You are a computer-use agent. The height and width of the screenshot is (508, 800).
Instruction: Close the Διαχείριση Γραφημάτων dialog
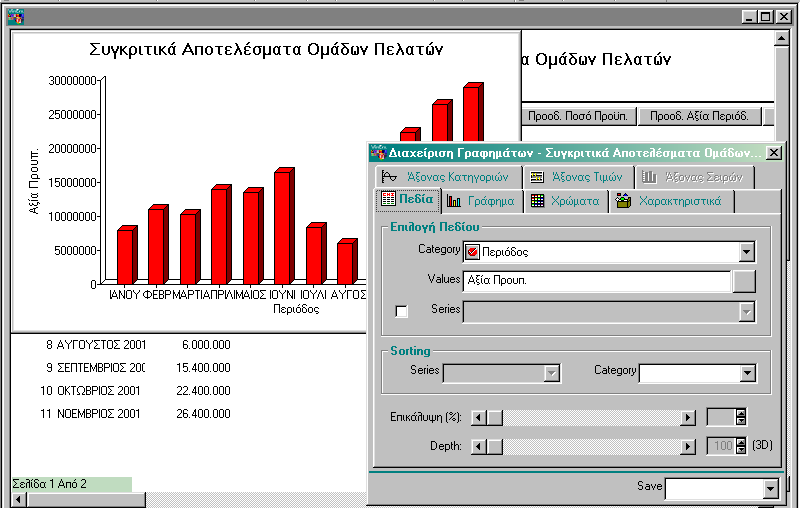click(774, 153)
